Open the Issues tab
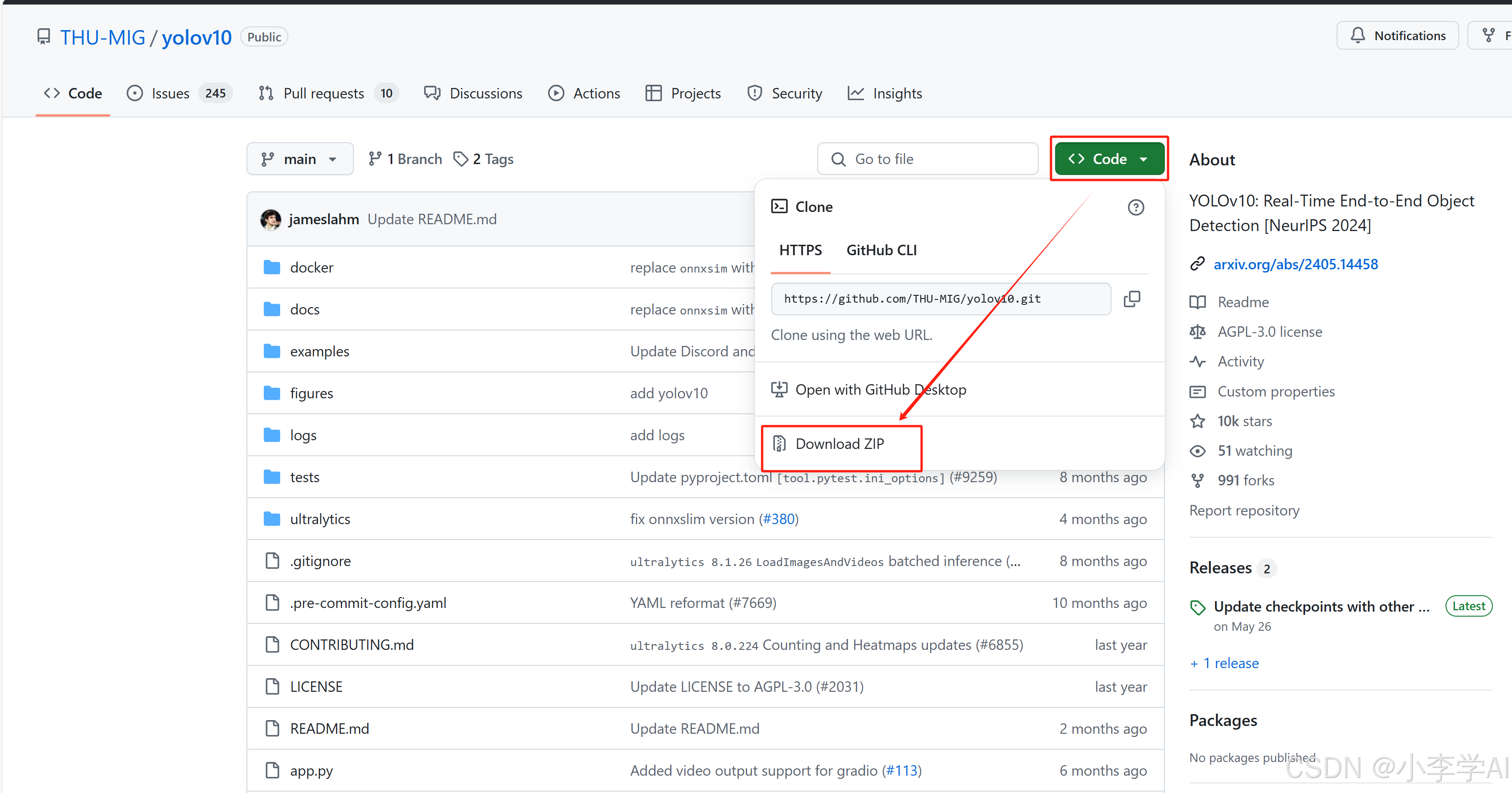Image resolution: width=1512 pixels, height=793 pixels. (x=169, y=93)
